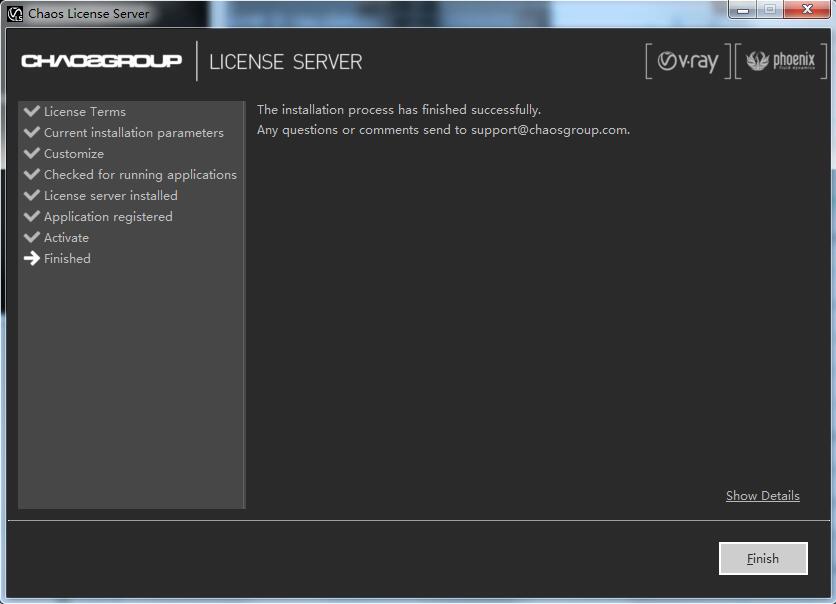
Task: Click the checkmark beside Customize
Action: click(32, 153)
